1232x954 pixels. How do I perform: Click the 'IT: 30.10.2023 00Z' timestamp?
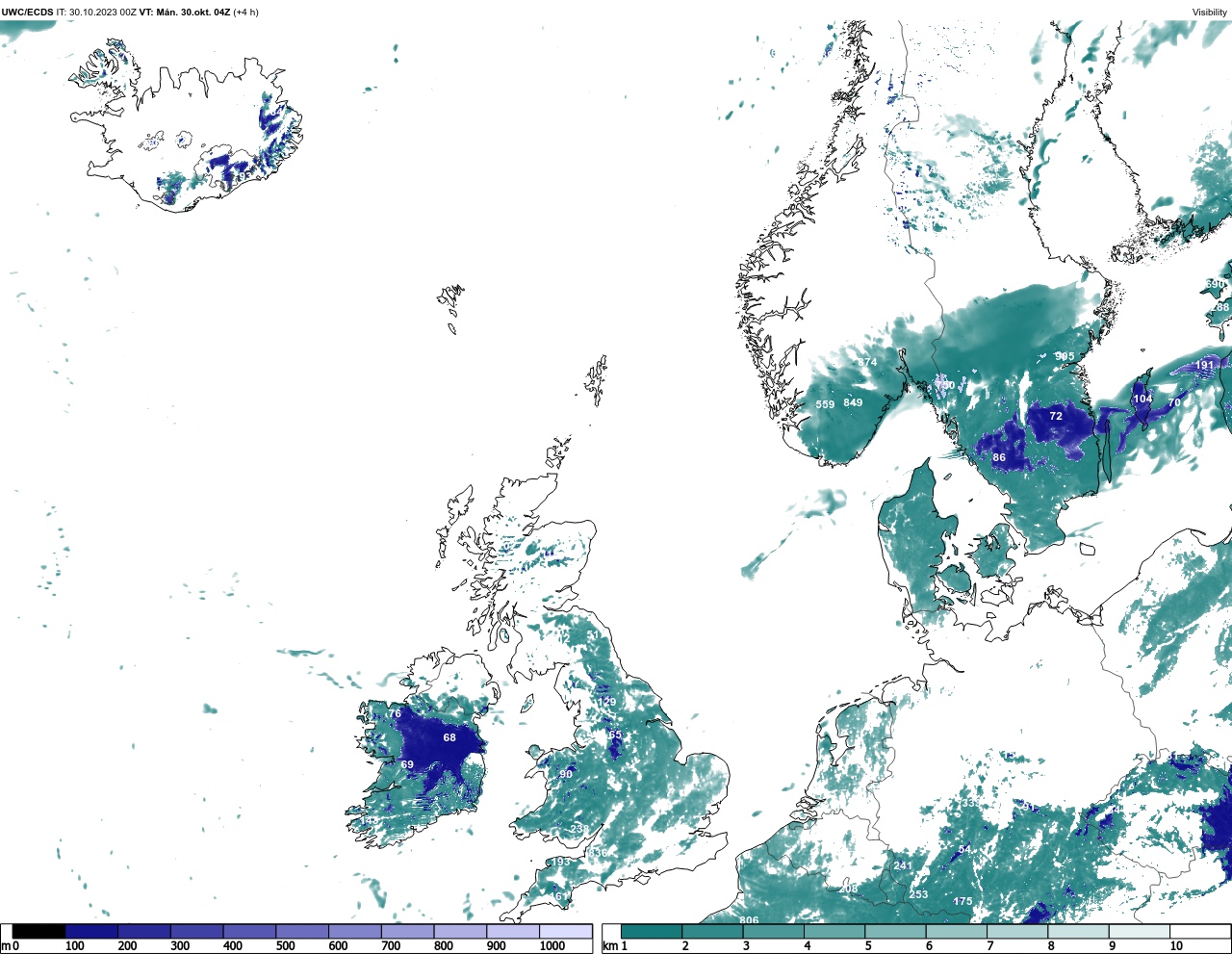click(x=96, y=13)
